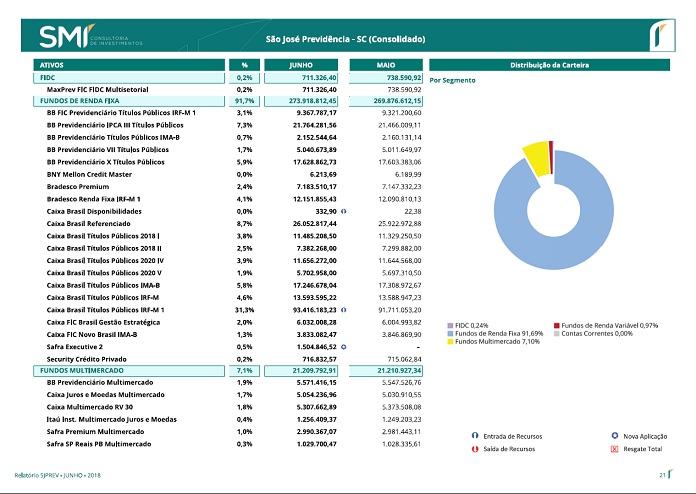Click Caixa Brasil Títulos Públicos IRF-M 1 name

[106, 310]
